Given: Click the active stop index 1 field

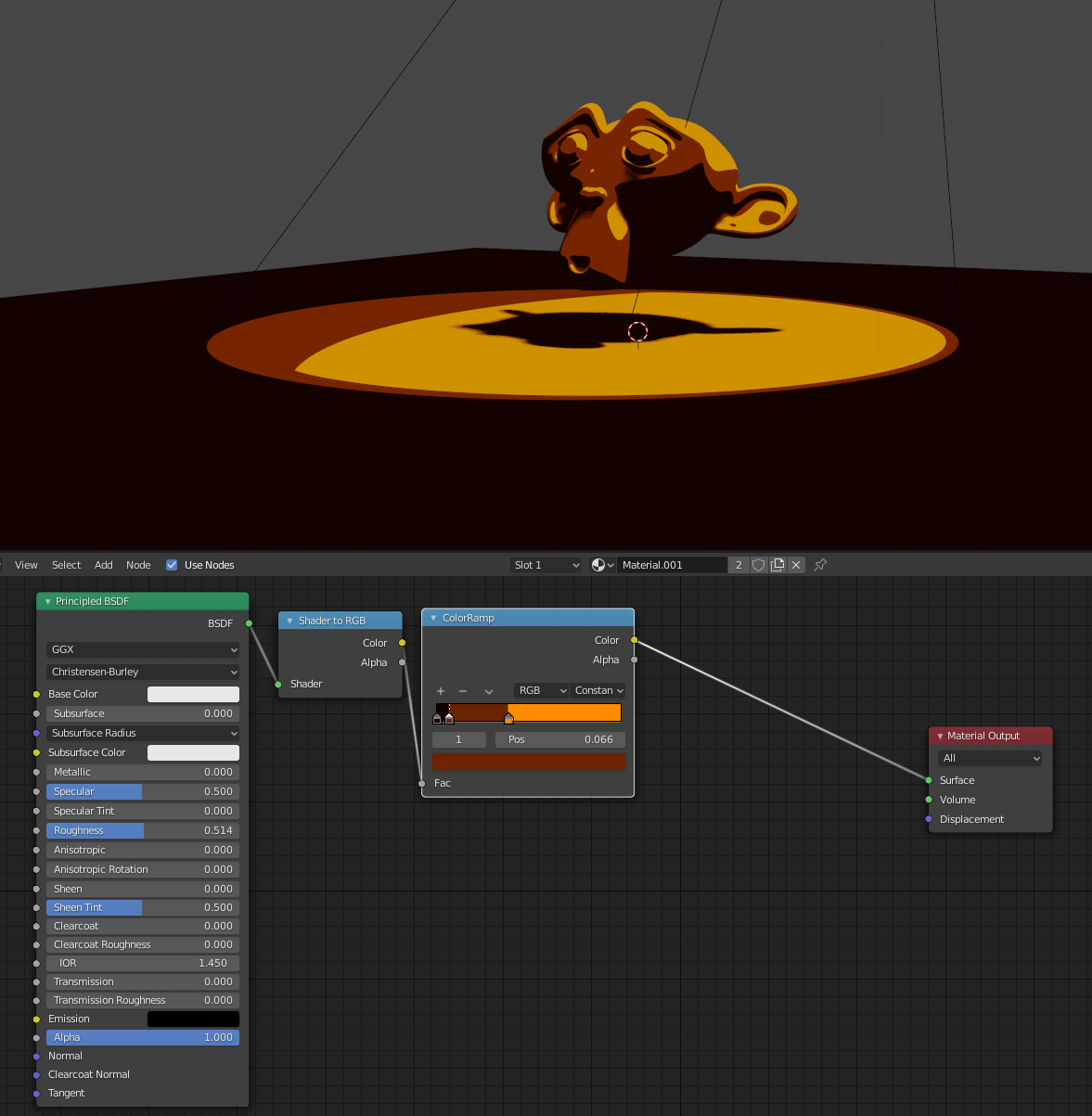Looking at the screenshot, I should click(459, 739).
